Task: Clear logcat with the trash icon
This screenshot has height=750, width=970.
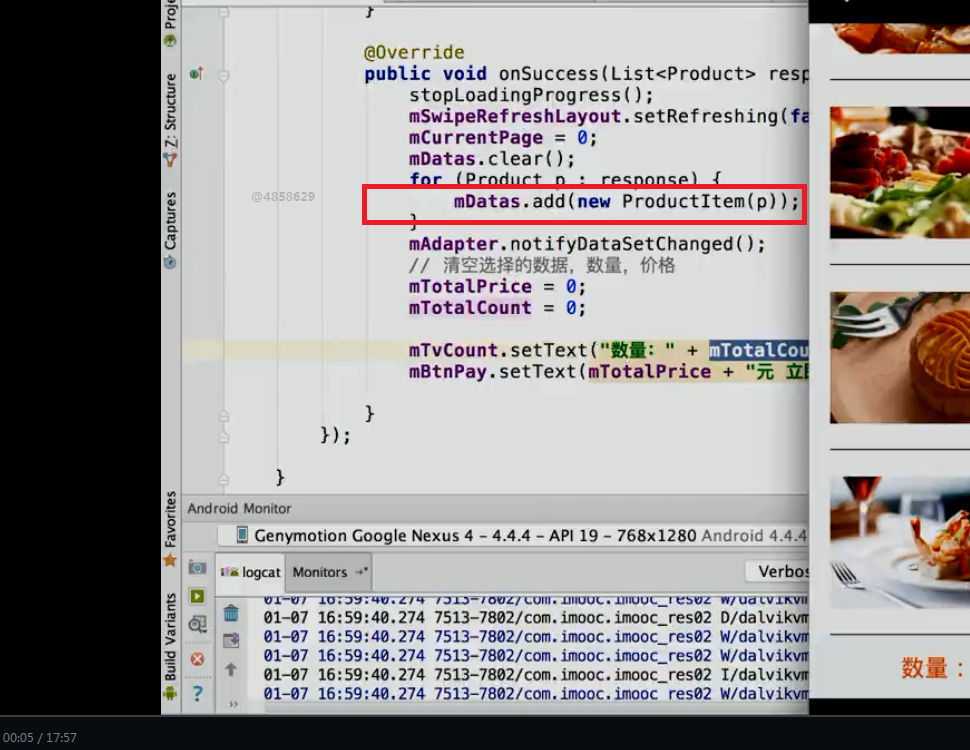Action: tap(231, 613)
